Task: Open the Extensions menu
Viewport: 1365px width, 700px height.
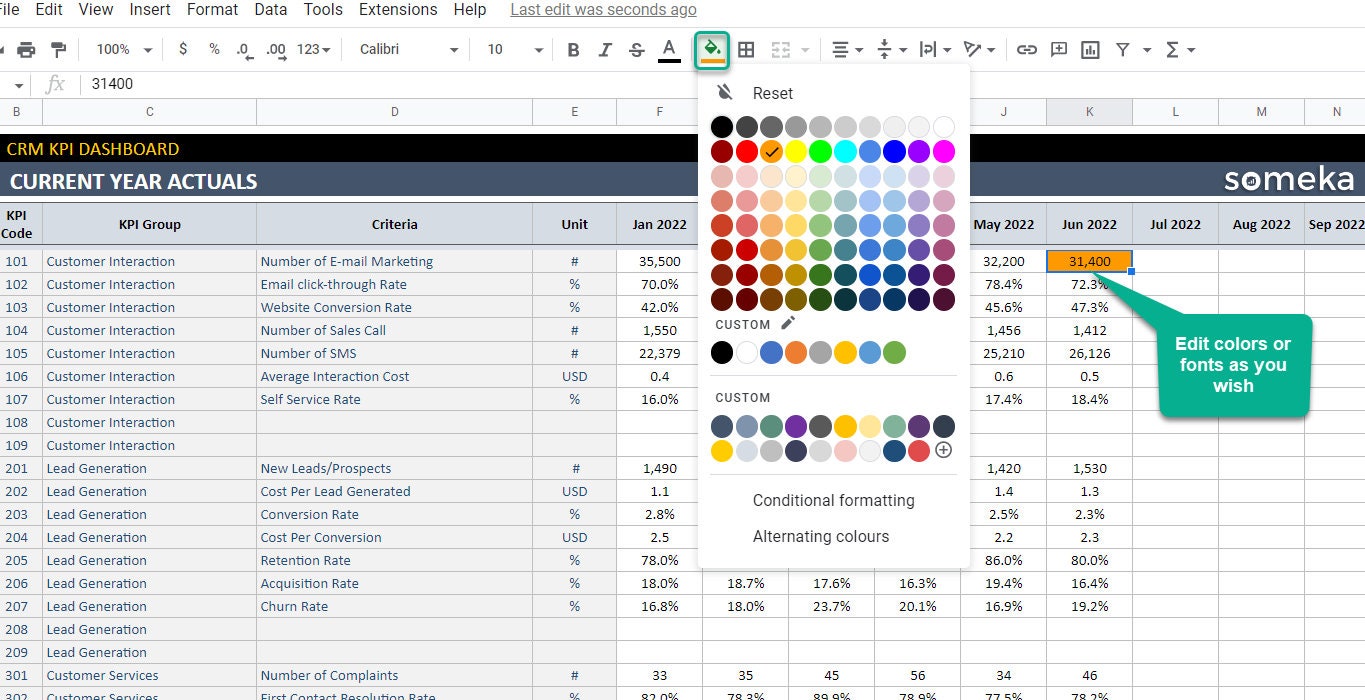Action: coord(397,10)
